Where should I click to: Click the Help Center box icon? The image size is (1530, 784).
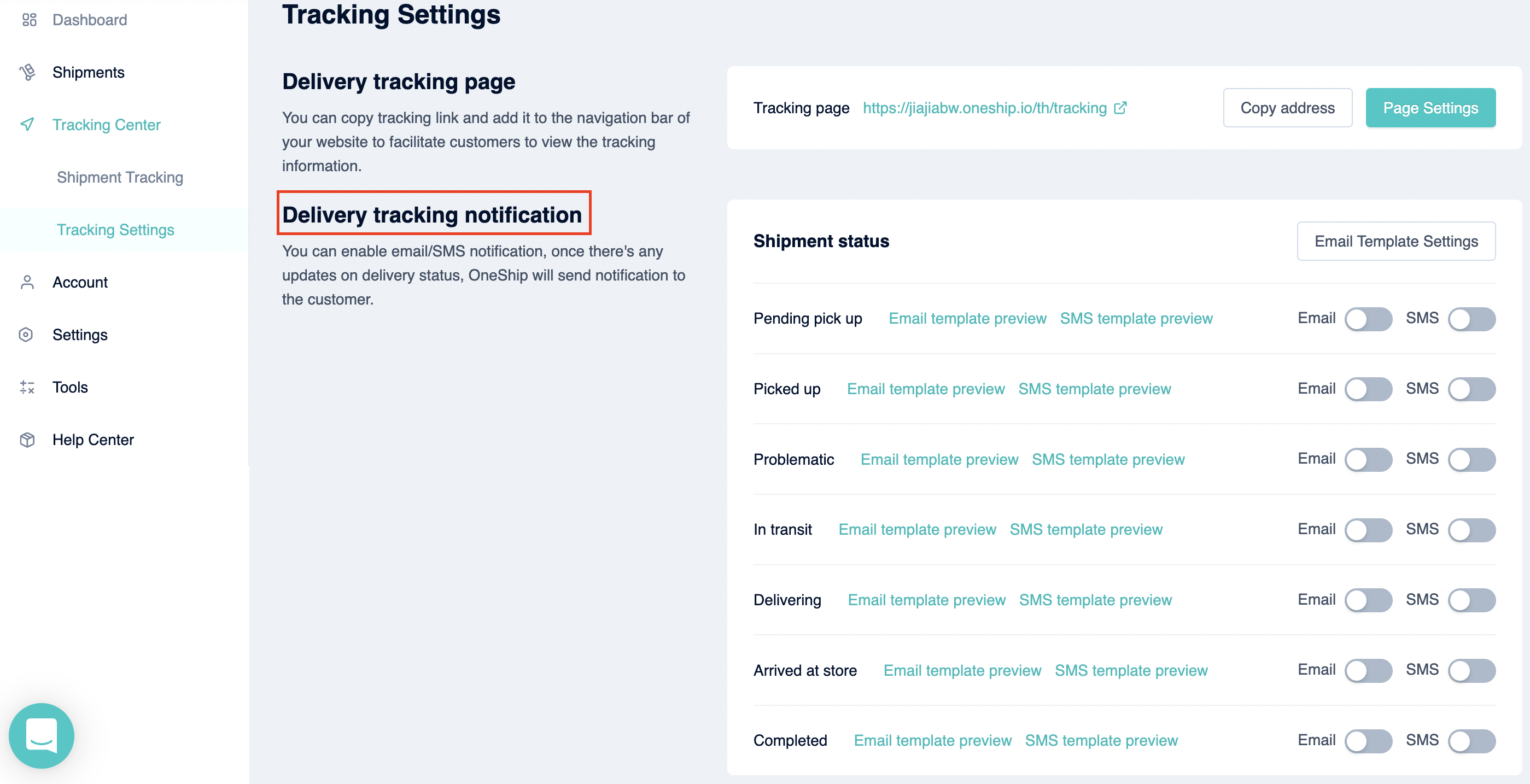[x=27, y=440]
